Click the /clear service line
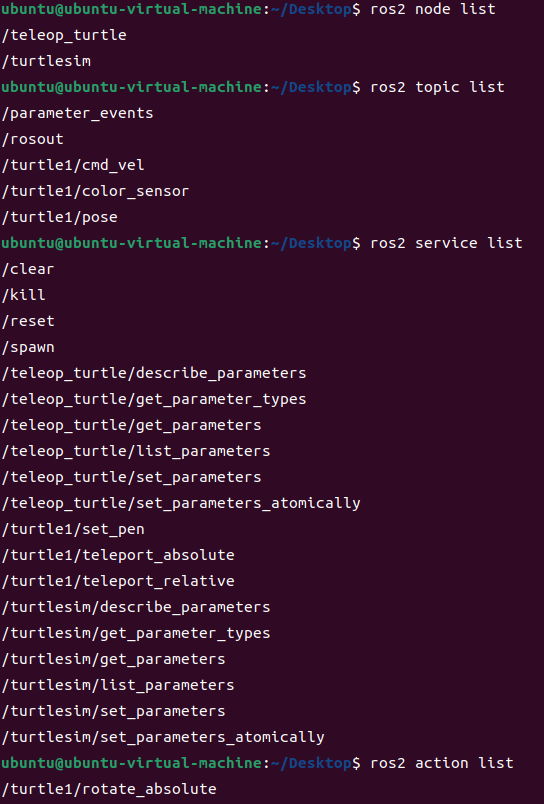 pyautogui.click(x=28, y=269)
